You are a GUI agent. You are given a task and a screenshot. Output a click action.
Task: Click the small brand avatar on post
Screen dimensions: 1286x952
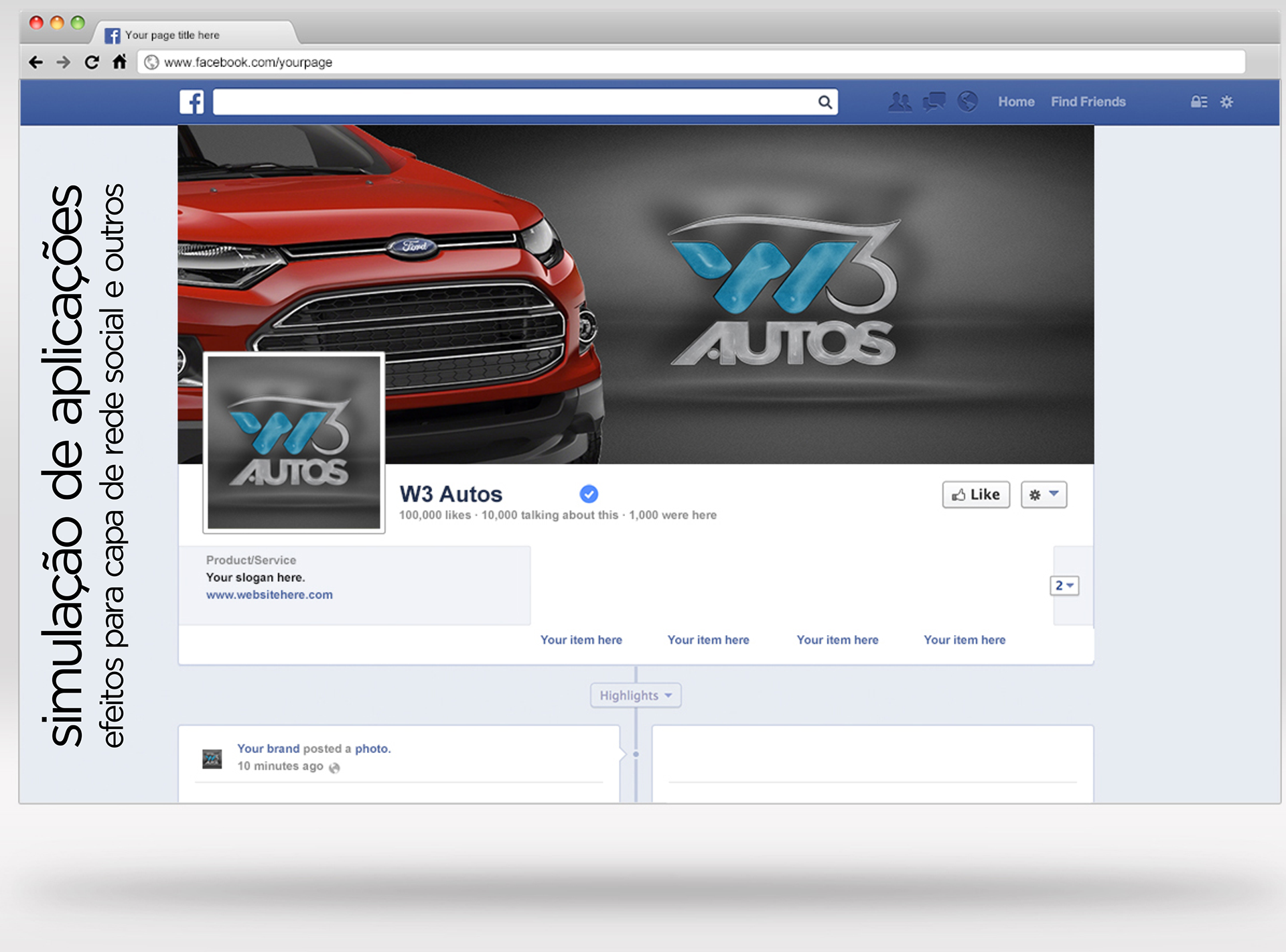coord(212,759)
